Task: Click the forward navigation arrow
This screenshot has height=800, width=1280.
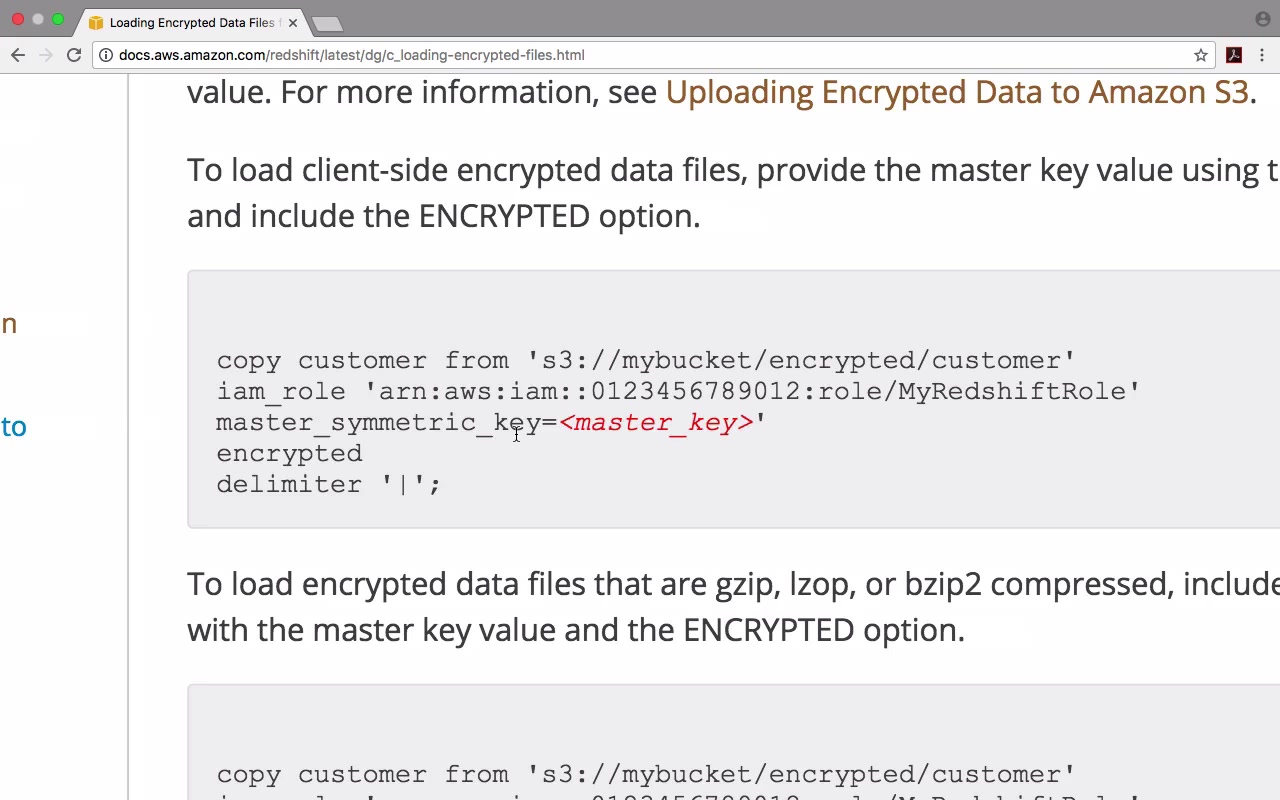Action: 46,55
